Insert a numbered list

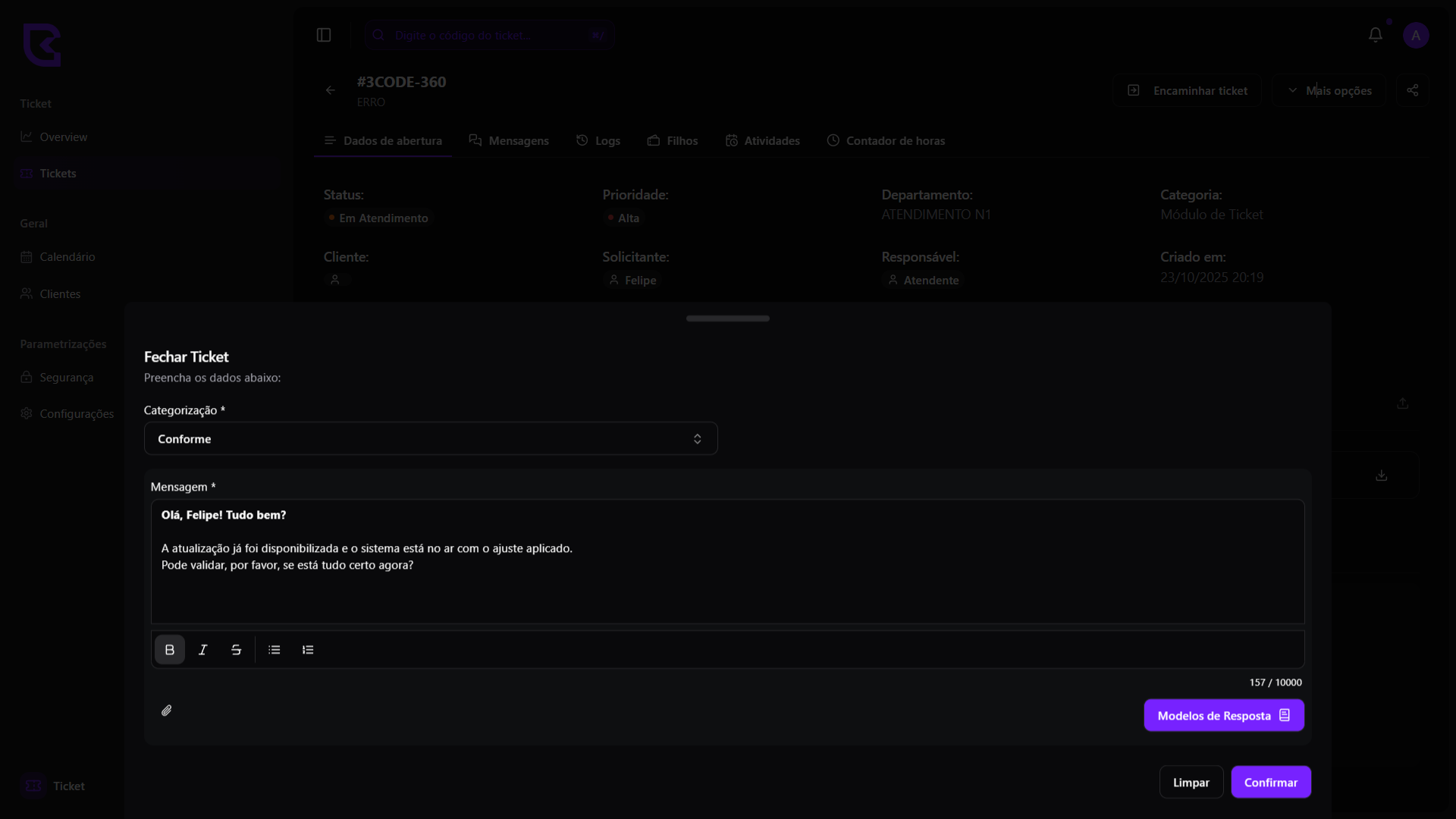tap(308, 650)
